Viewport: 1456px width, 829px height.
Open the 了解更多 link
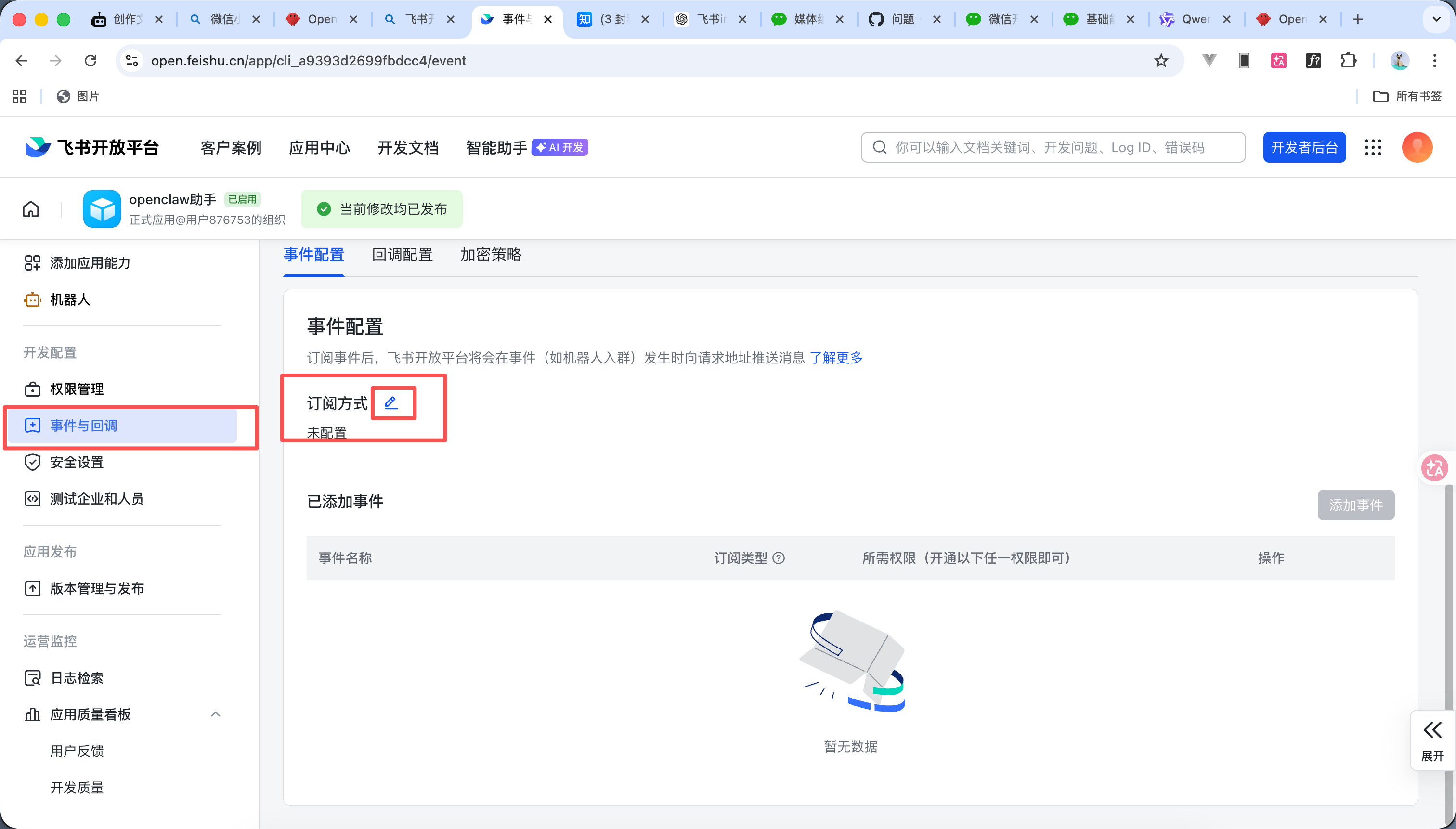[835, 358]
